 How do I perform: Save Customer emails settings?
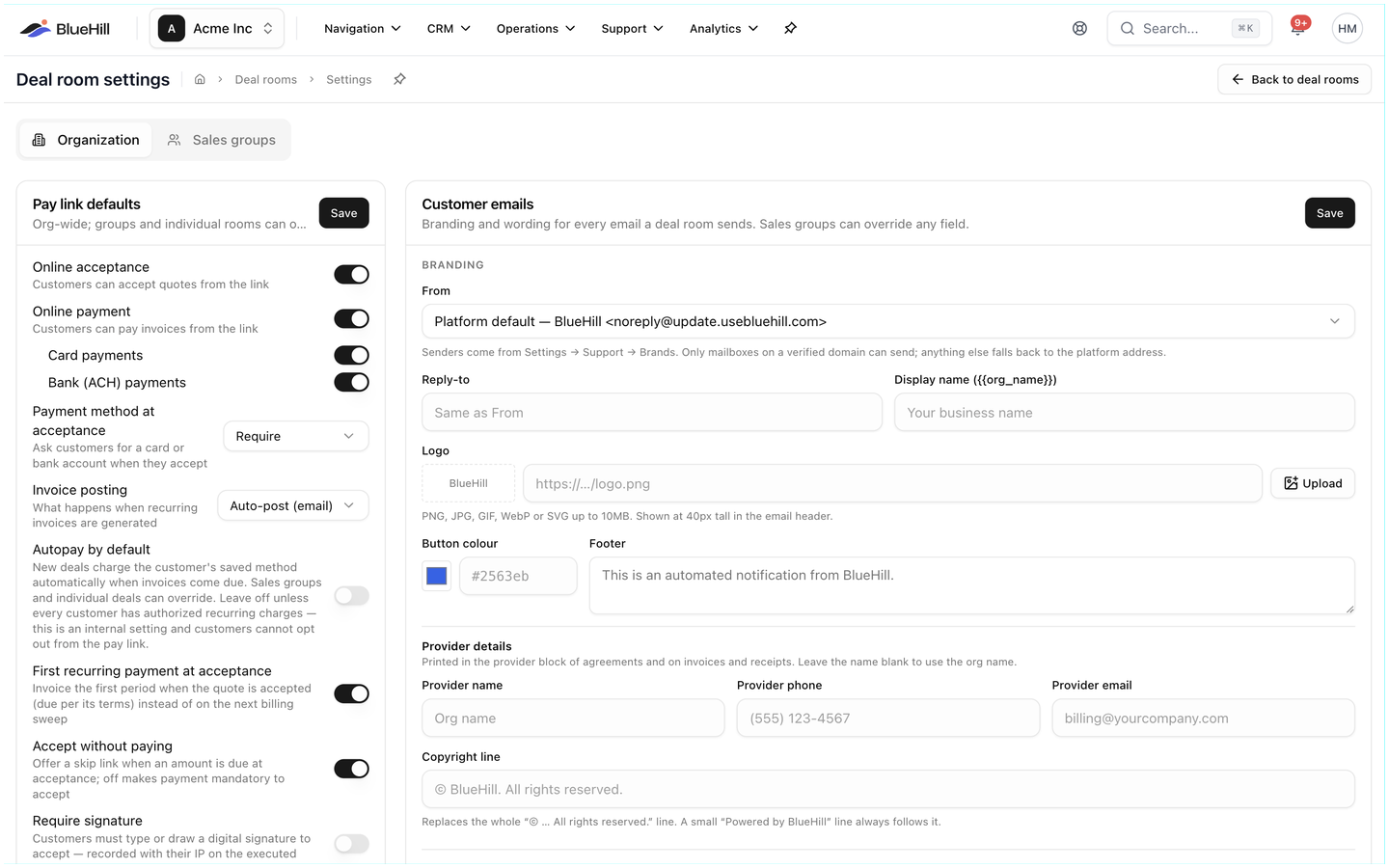point(1329,213)
